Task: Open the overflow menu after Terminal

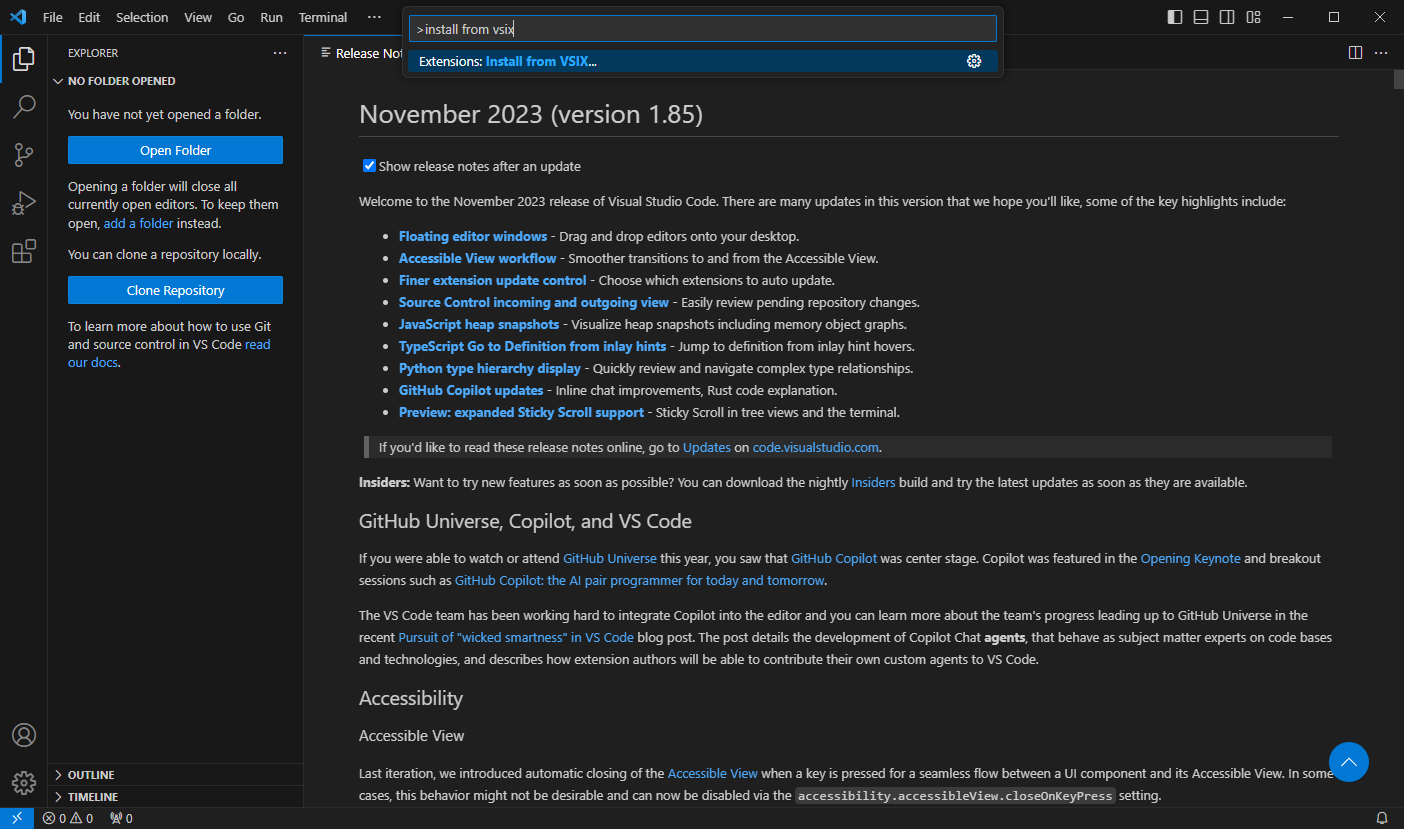Action: click(374, 17)
